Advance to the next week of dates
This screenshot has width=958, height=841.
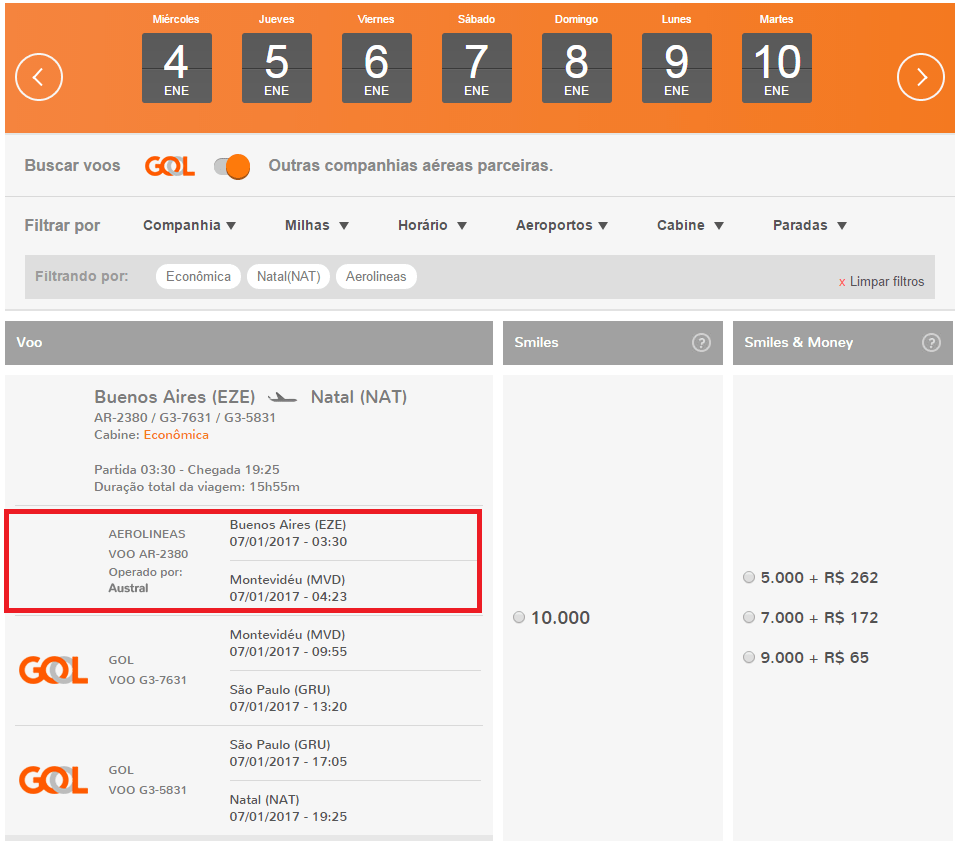click(x=921, y=77)
